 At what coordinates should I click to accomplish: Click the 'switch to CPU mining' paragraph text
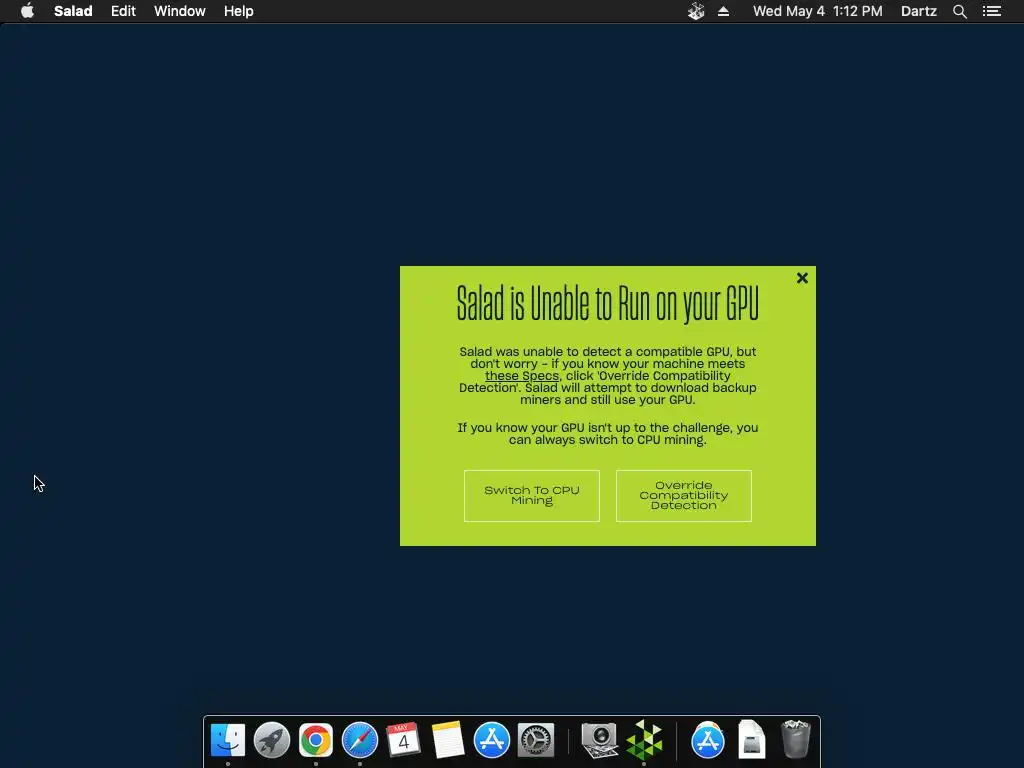(607, 434)
